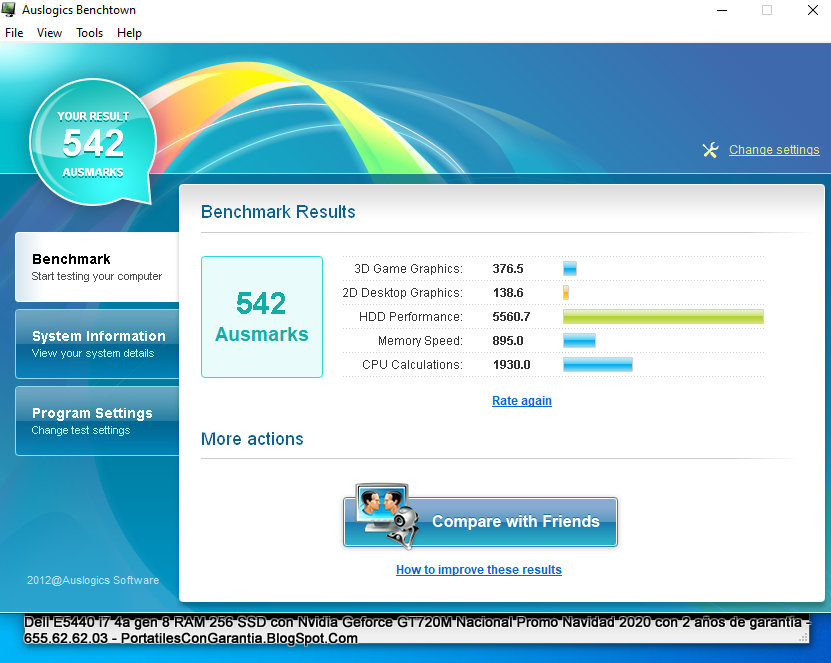
Task: Click the green HDD Performance bar
Action: 664,317
